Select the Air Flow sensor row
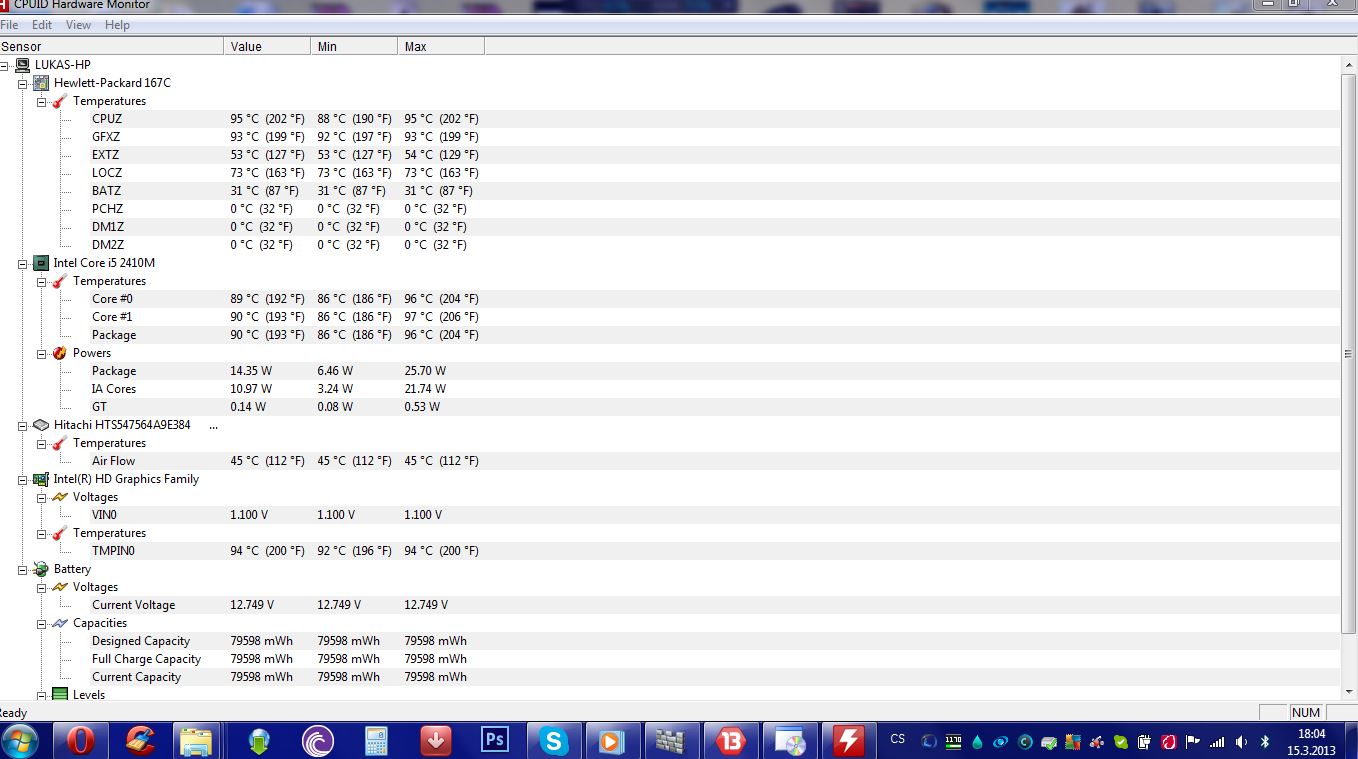The height and width of the screenshot is (759, 1358). click(x=670, y=461)
